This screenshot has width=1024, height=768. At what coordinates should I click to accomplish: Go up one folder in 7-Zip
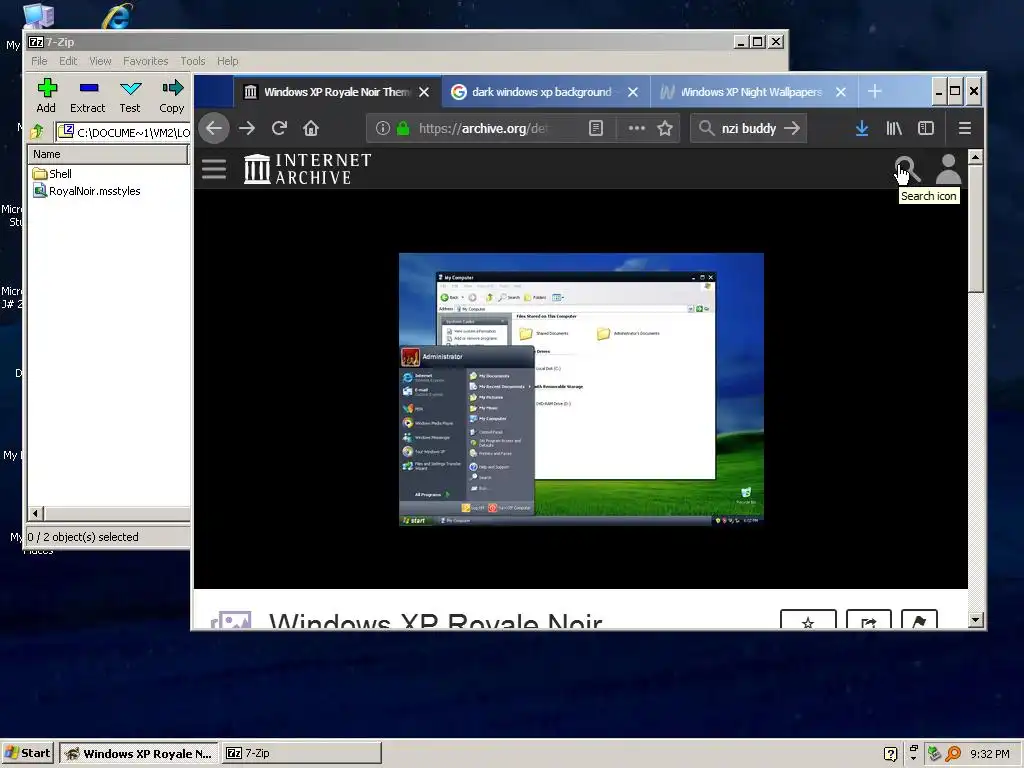pos(38,133)
